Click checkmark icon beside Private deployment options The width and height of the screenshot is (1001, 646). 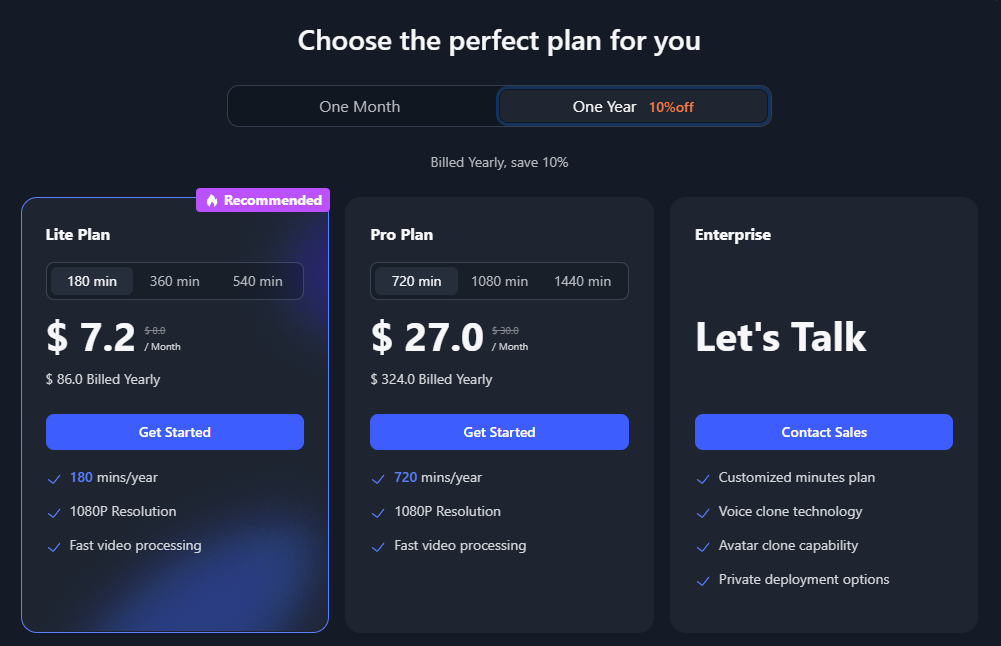click(x=703, y=580)
